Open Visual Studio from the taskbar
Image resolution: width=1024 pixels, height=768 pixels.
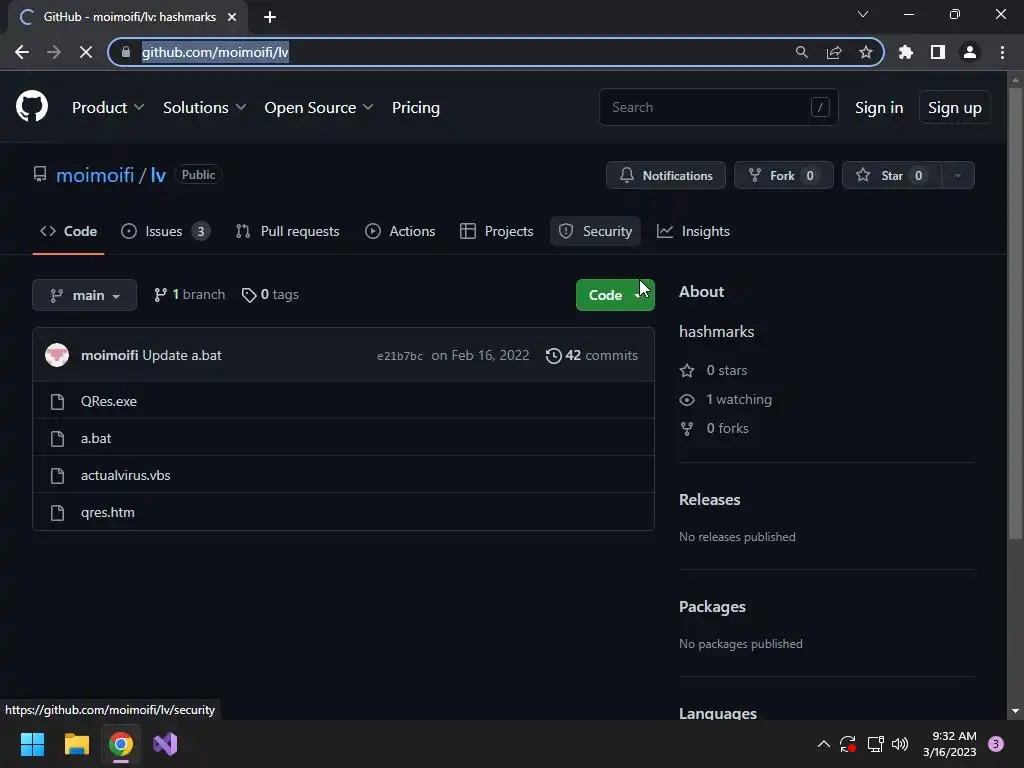165,744
